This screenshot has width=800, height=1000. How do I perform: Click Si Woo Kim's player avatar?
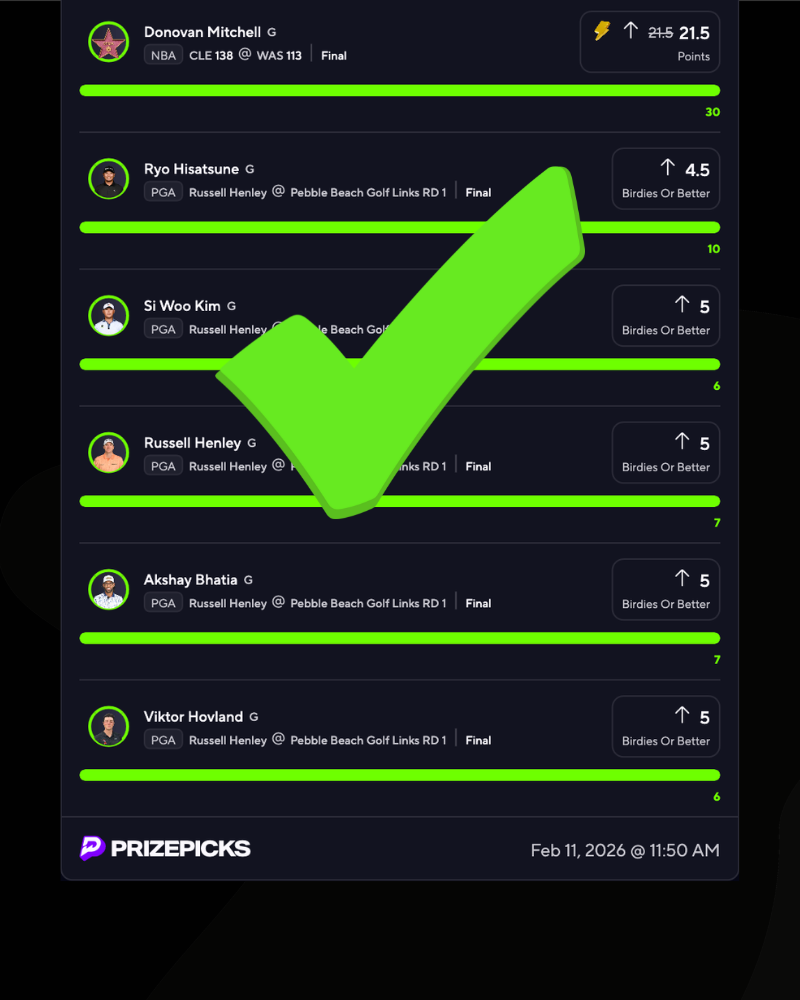(108, 316)
